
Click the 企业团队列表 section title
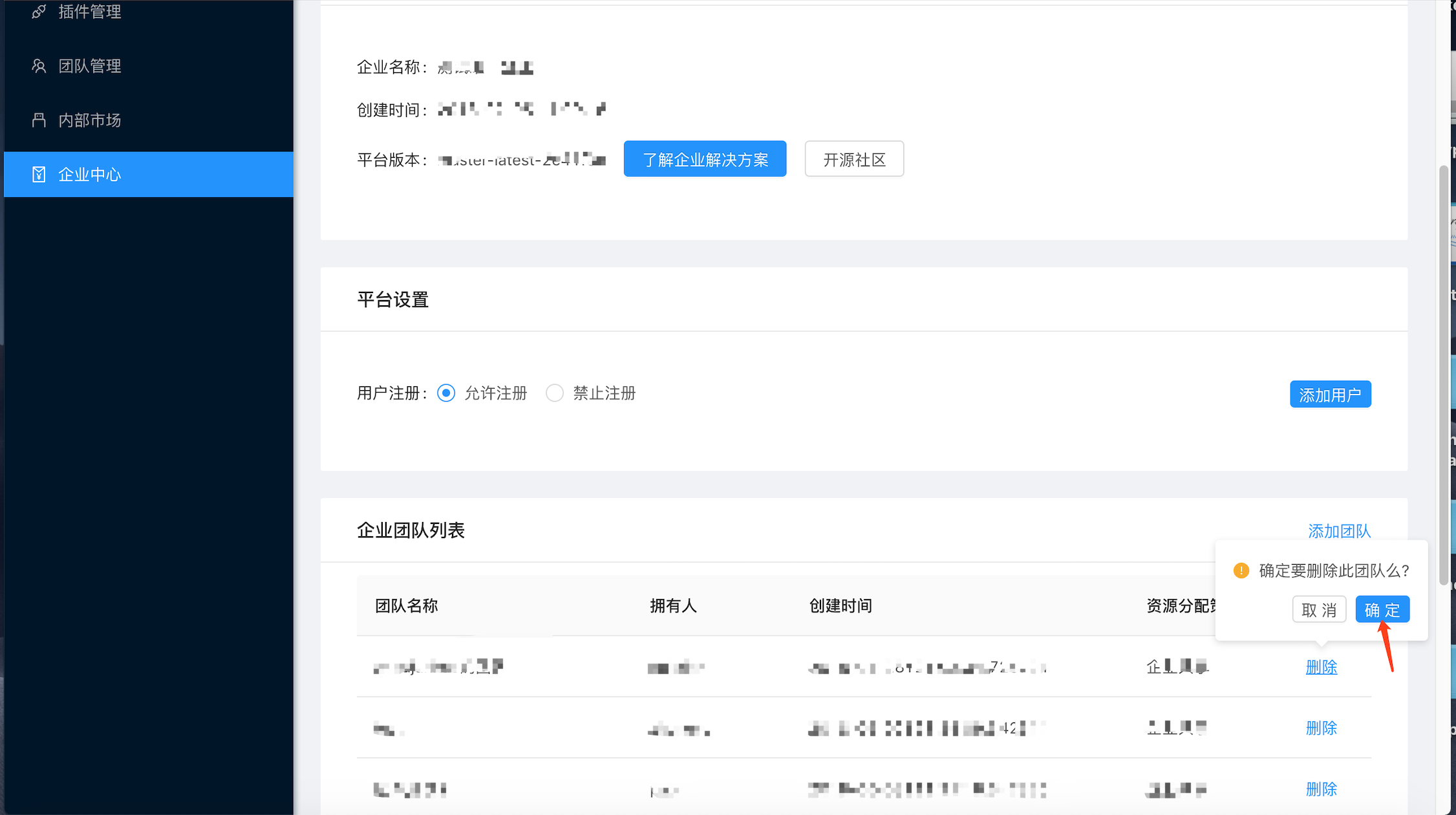411,530
